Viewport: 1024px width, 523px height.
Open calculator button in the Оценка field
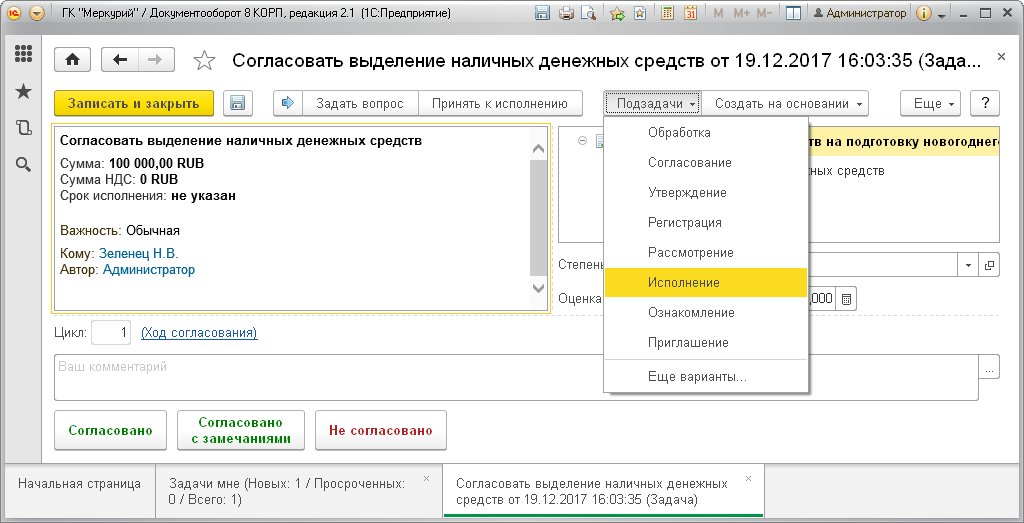pos(846,299)
